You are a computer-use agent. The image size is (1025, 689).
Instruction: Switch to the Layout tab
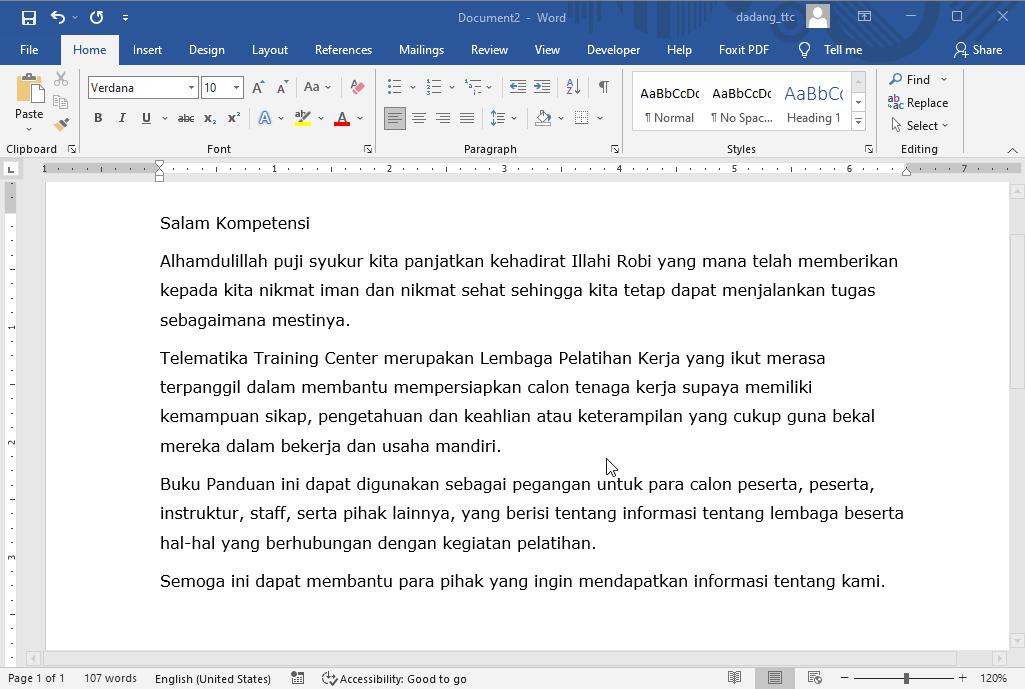(x=269, y=50)
